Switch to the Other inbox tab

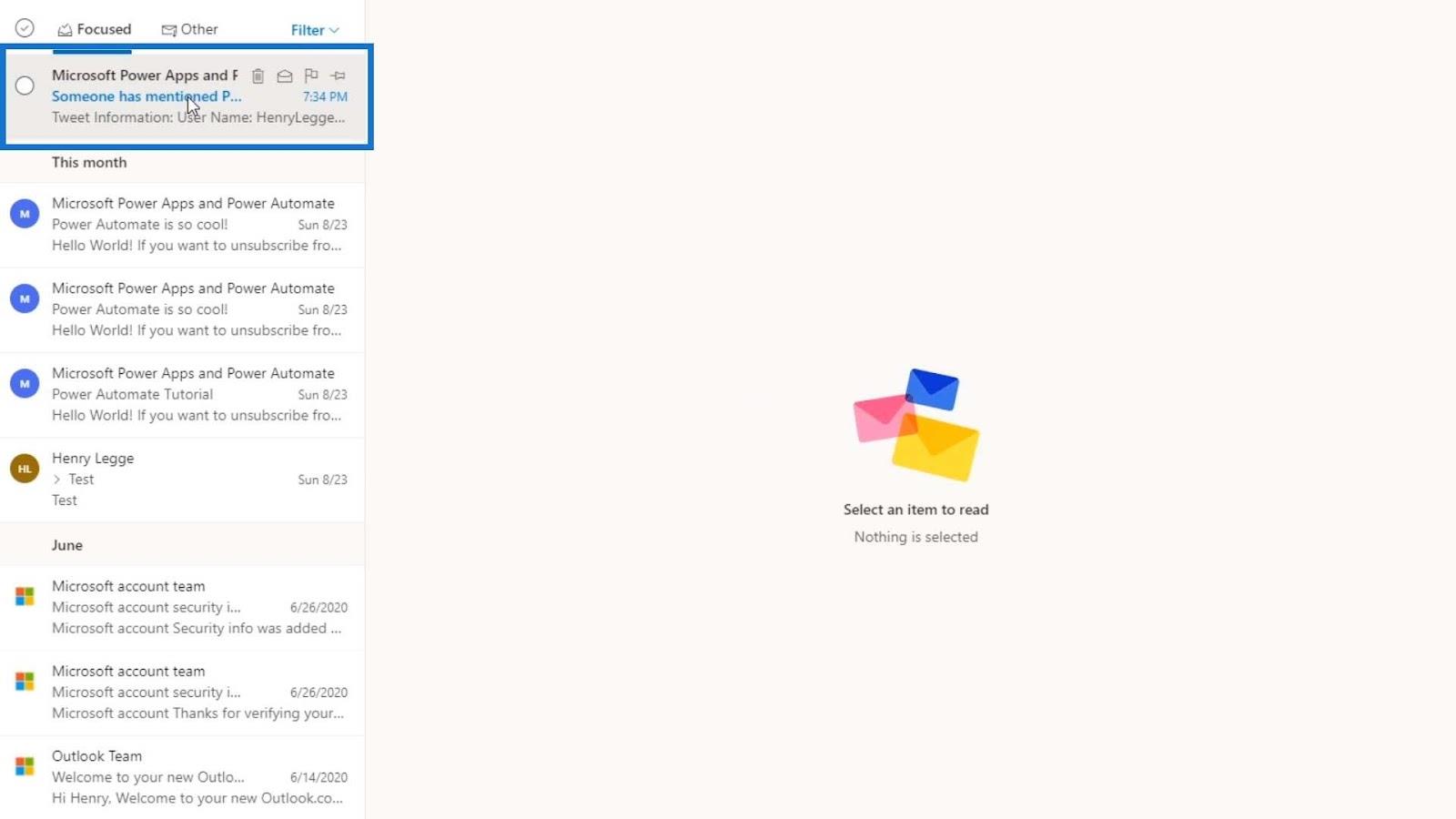189,29
